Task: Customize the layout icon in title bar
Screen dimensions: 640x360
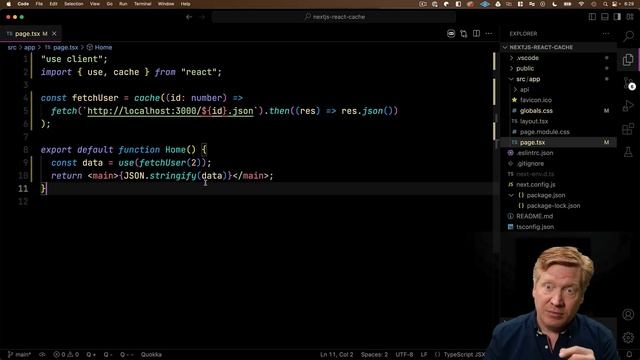Action: 630,17
